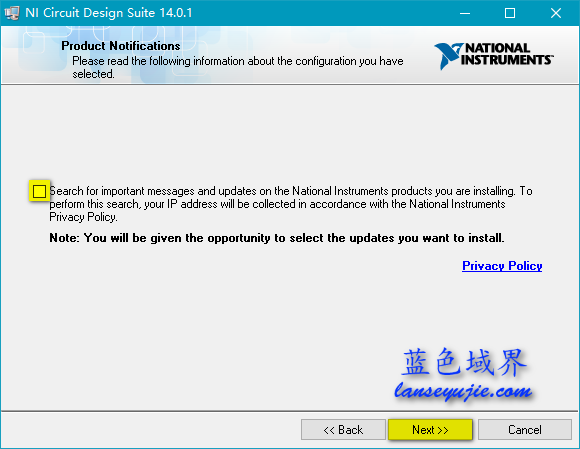580x449 pixels.
Task: Close the NI Circuit Design Suite window
Action: point(556,13)
